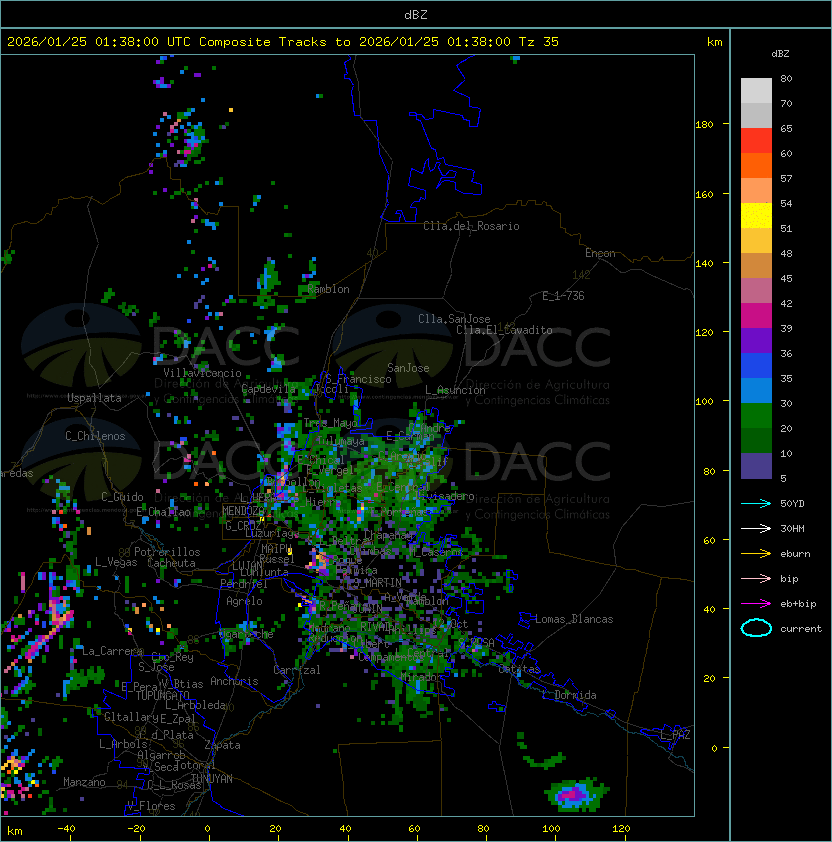Select the yellow eburn arrow icon
The height and width of the screenshot is (842, 832).
pyautogui.click(x=756, y=554)
